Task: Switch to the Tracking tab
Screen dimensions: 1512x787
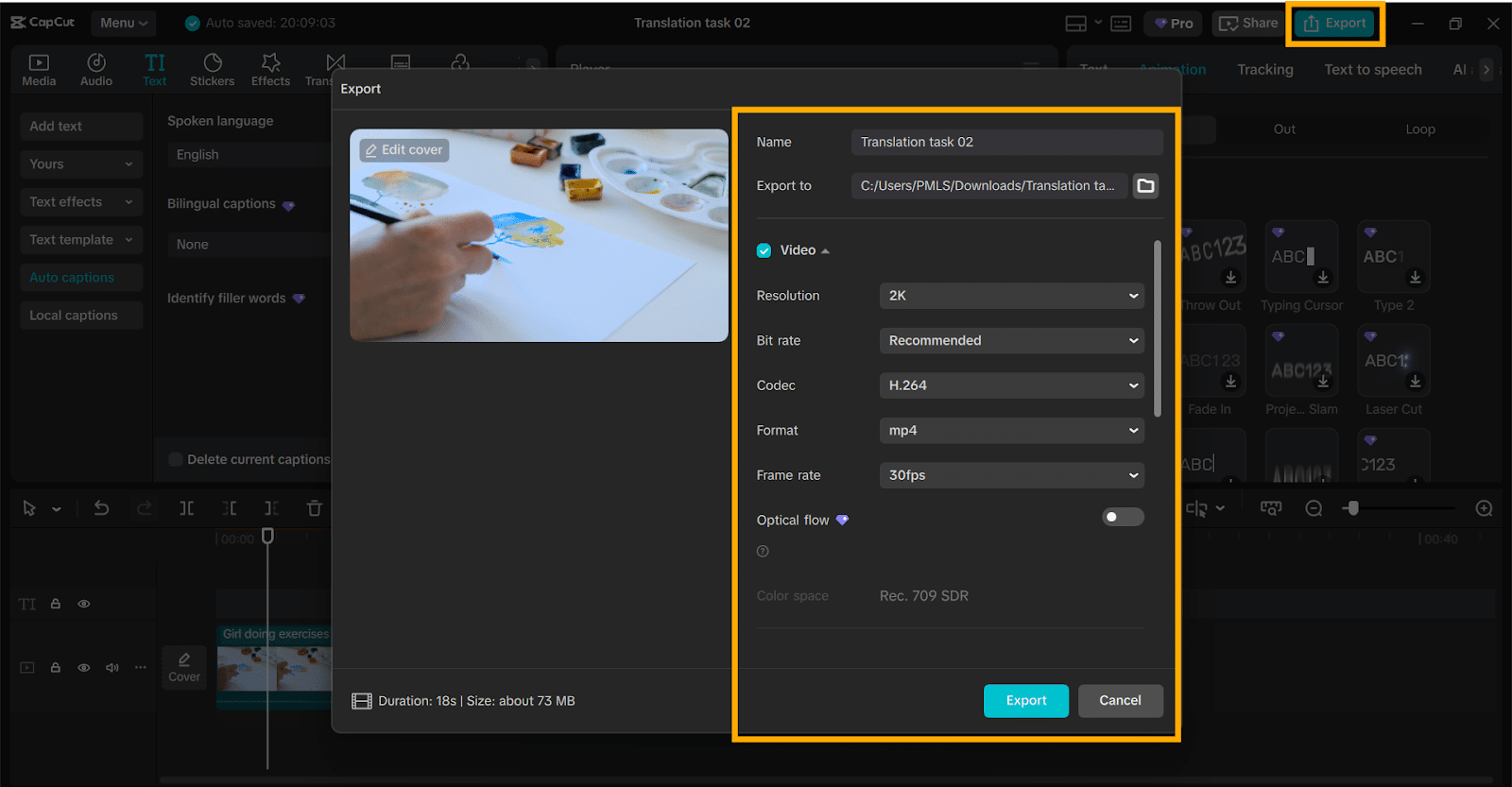Action: [x=1265, y=70]
